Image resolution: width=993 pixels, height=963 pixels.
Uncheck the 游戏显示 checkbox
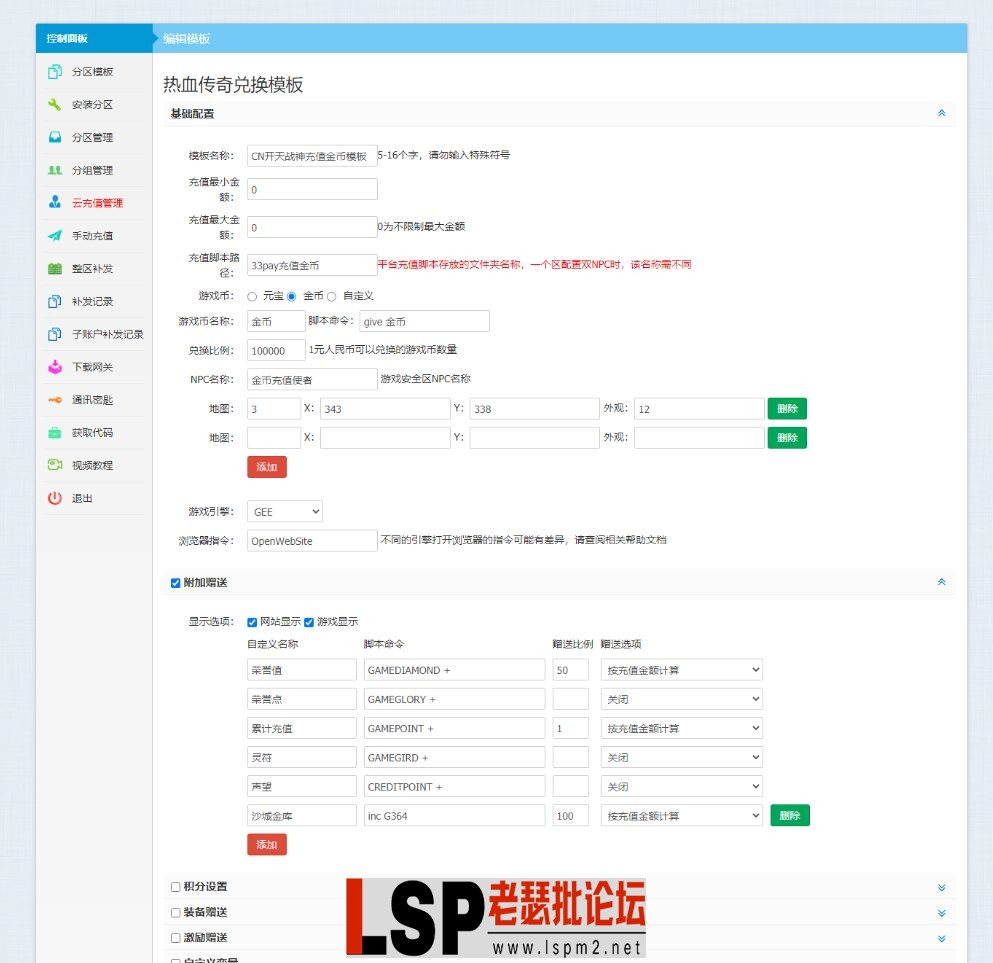point(307,622)
